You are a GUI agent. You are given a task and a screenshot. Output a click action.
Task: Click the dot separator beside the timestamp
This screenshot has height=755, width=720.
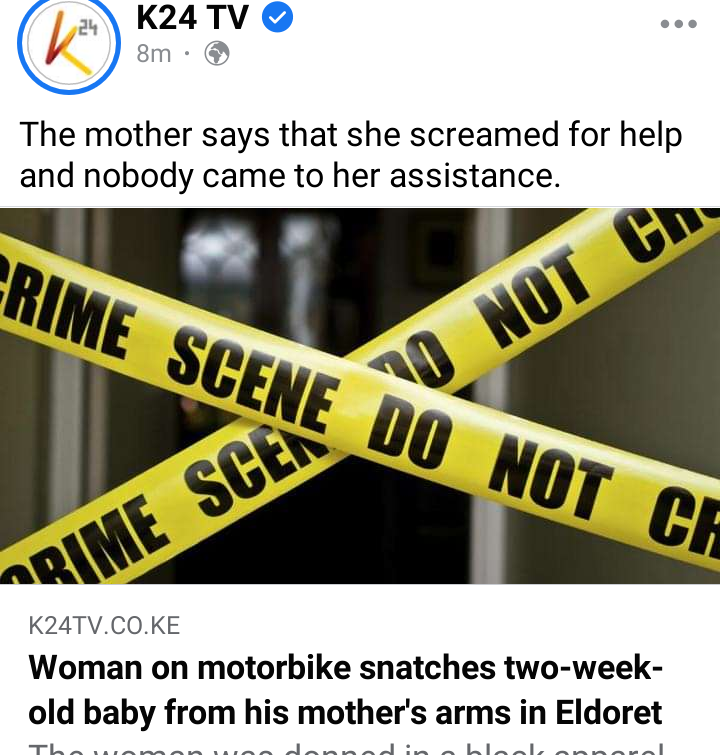click(187, 52)
